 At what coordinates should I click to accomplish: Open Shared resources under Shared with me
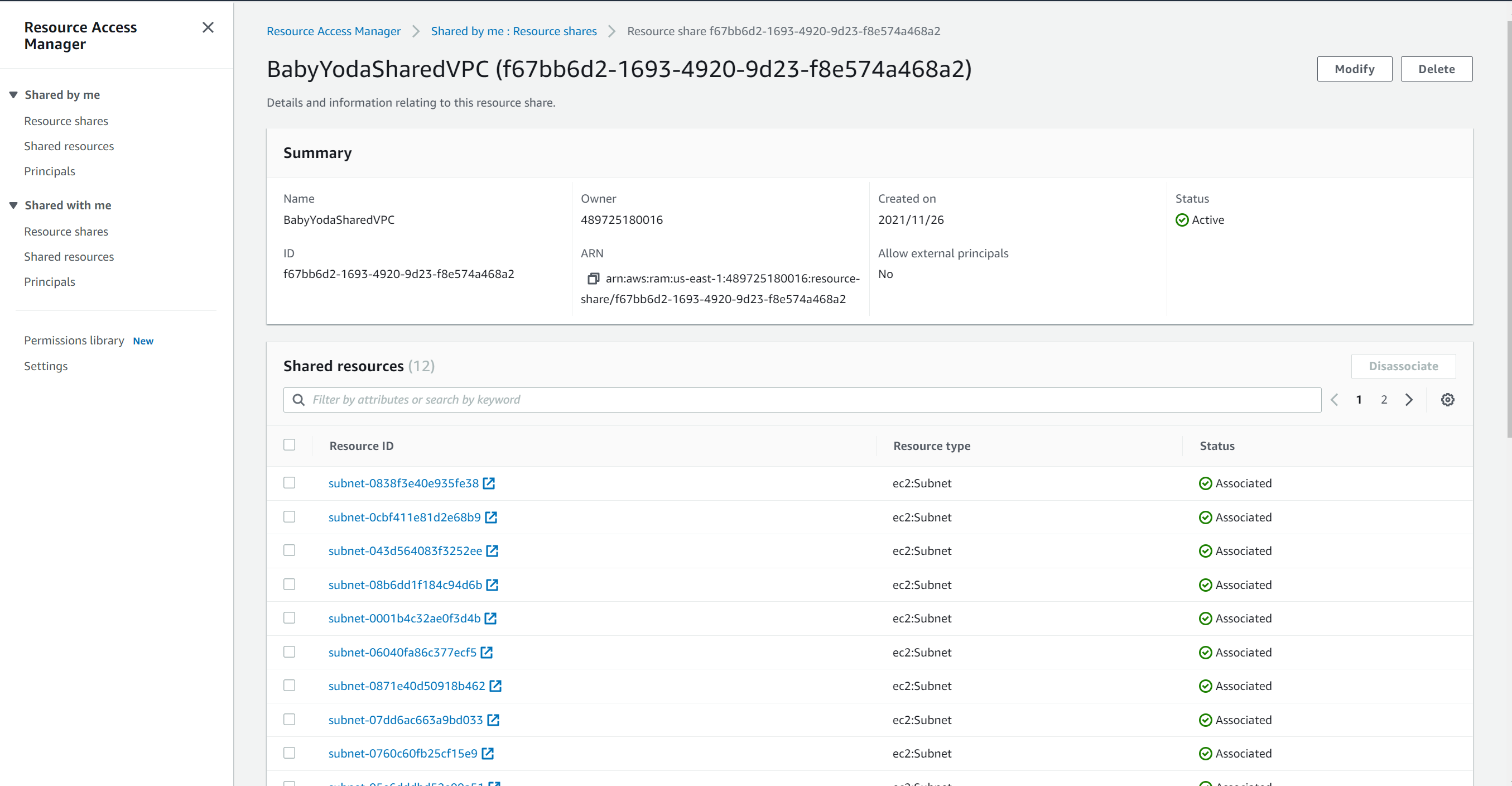click(69, 257)
